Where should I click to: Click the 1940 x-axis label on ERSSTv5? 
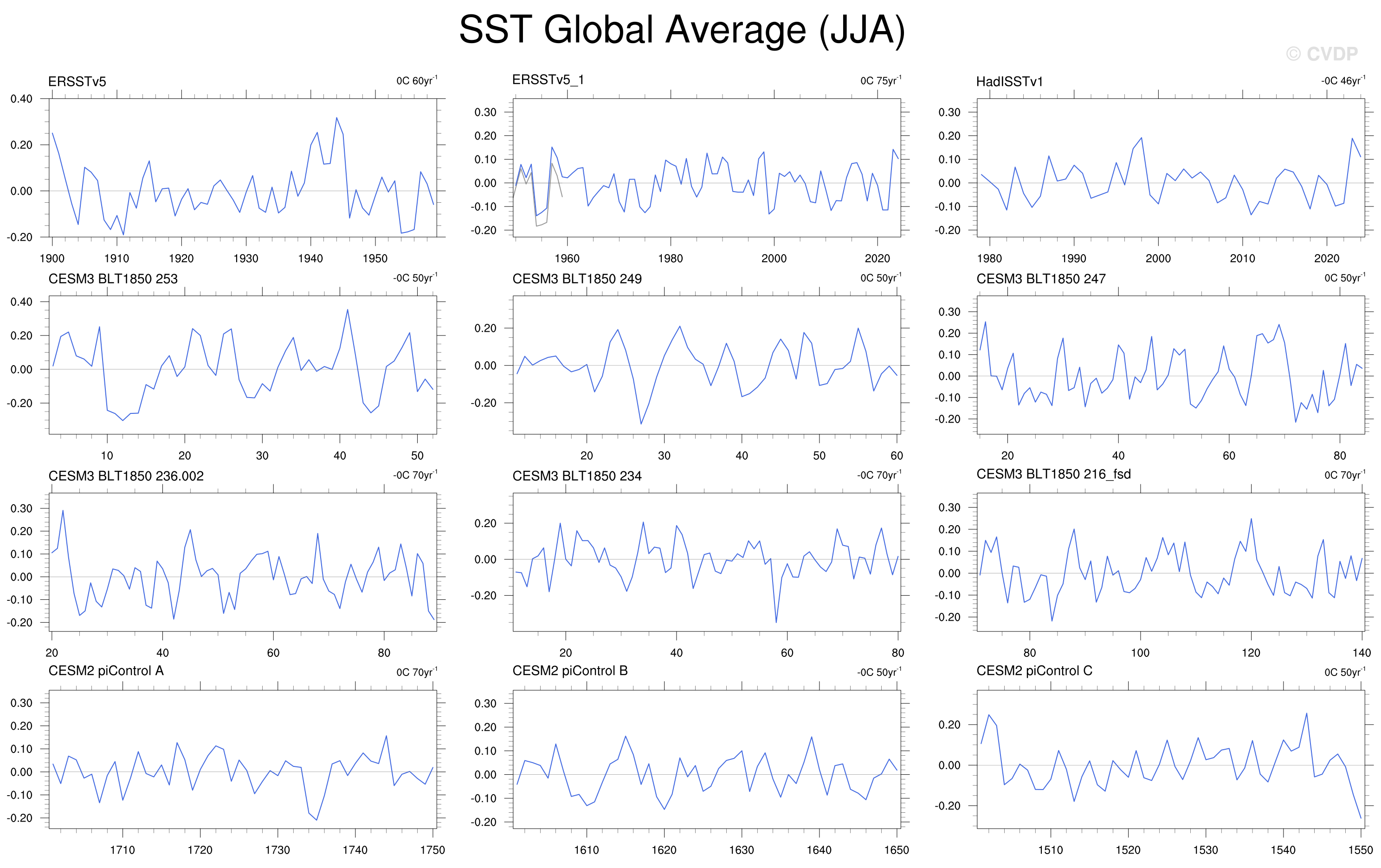tap(310, 258)
